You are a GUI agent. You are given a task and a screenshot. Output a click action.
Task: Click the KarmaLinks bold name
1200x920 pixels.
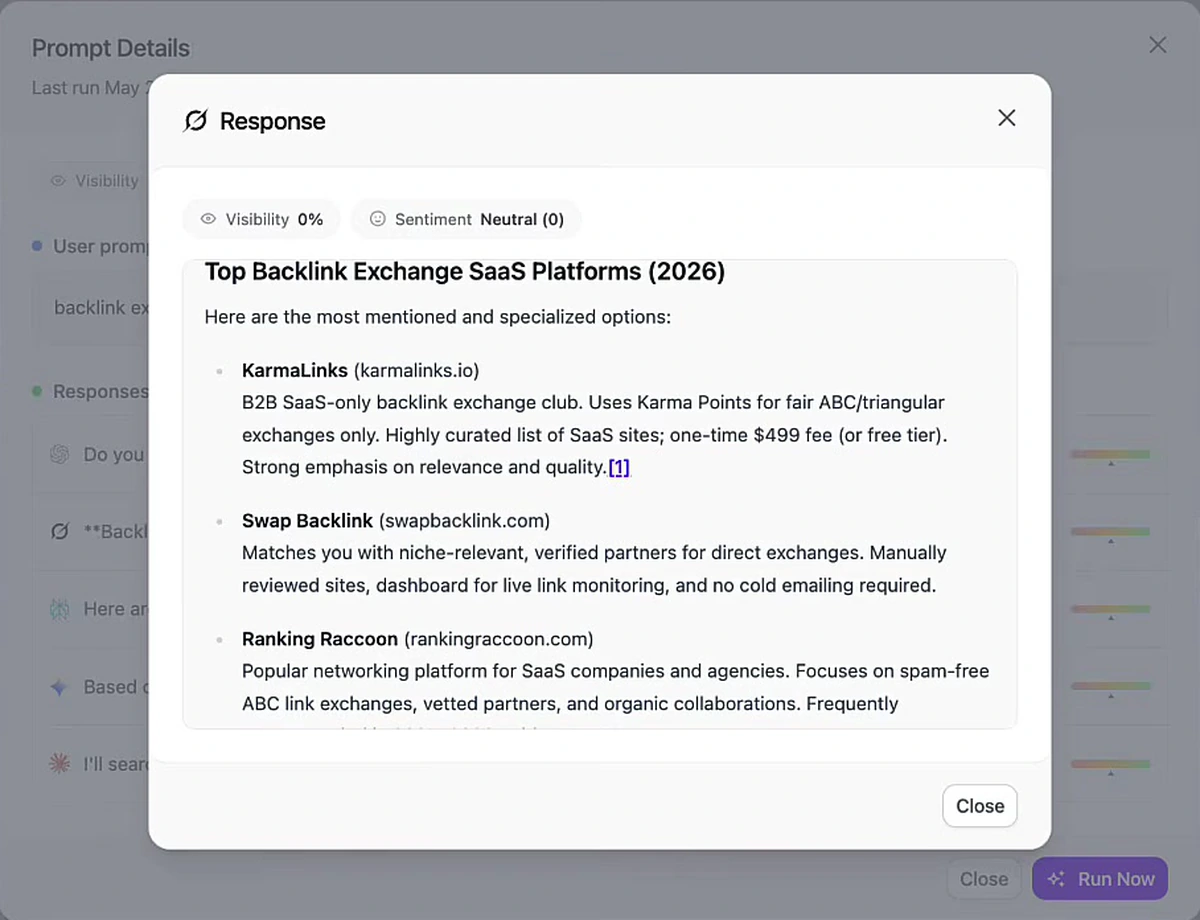point(295,370)
